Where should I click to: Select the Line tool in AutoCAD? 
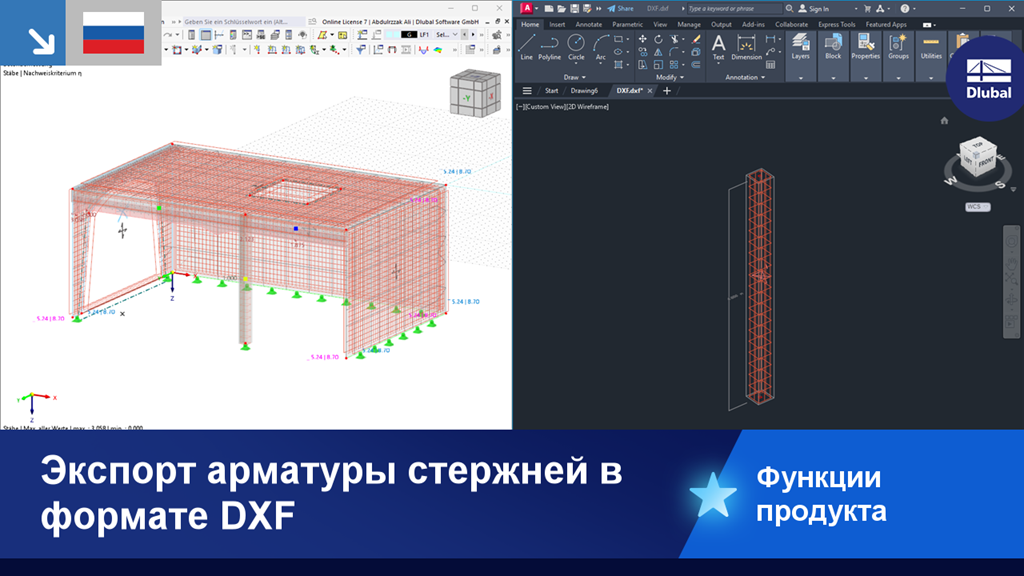point(526,46)
